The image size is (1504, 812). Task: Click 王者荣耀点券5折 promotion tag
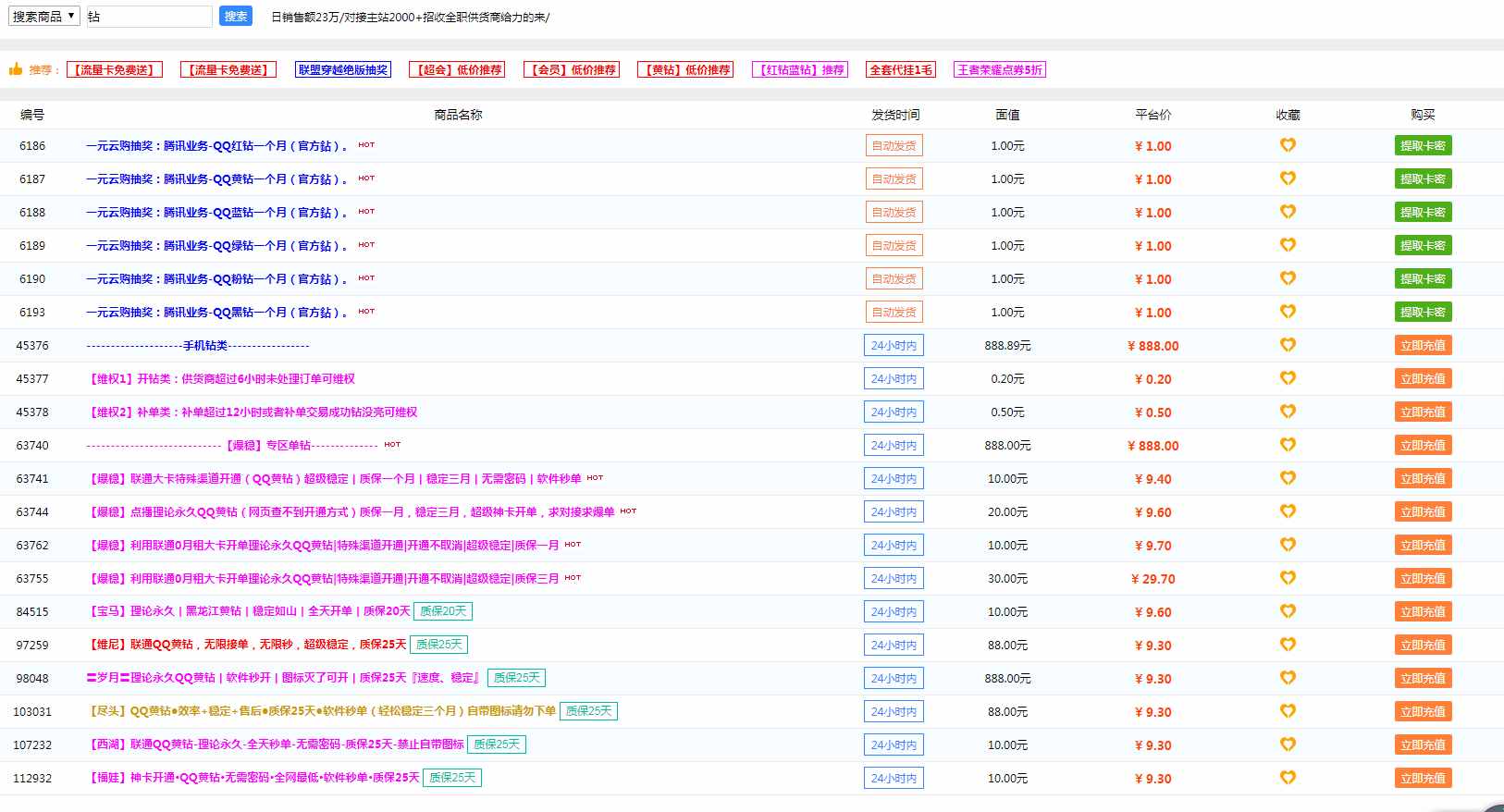(x=999, y=69)
